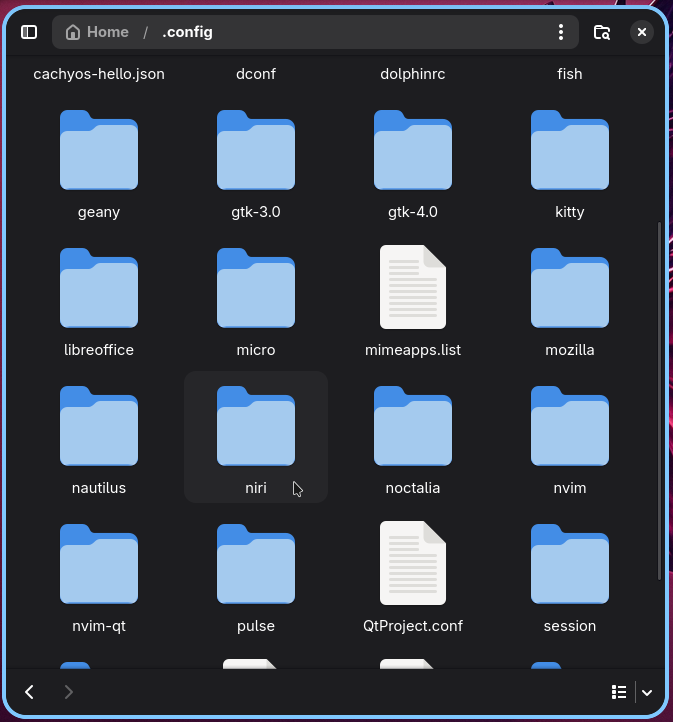Click the session name label
The height and width of the screenshot is (722, 673).
point(570,626)
